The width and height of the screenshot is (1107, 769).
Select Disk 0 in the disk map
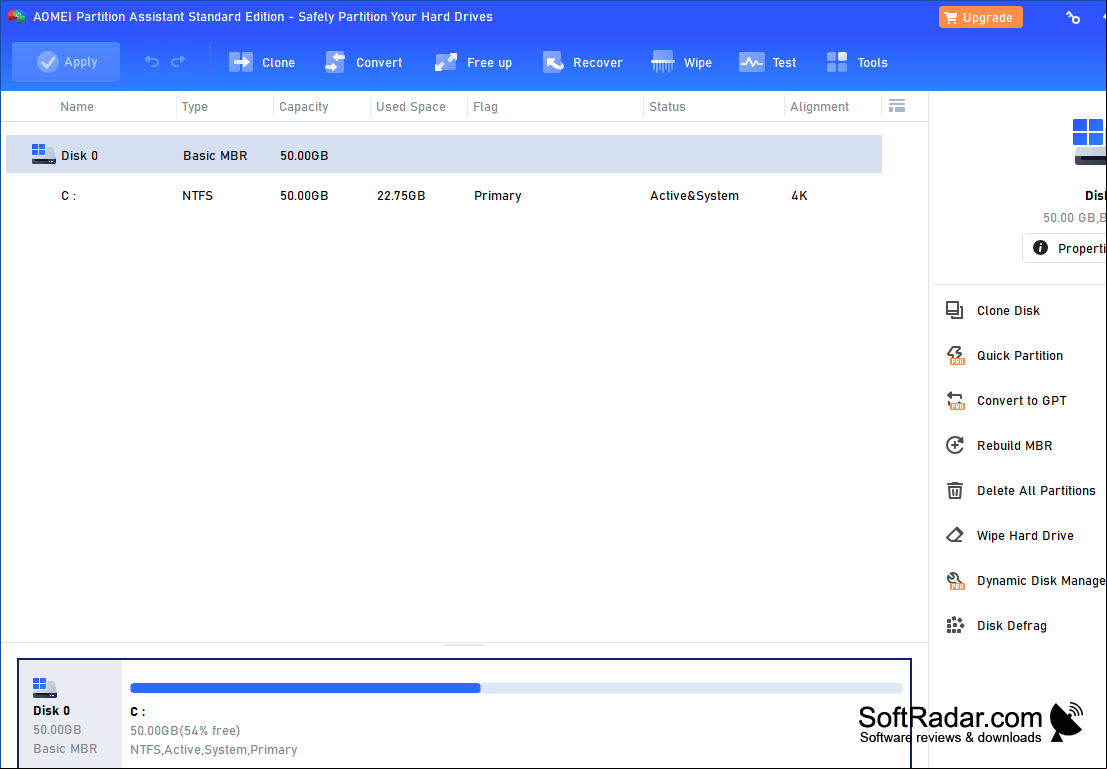(x=70, y=714)
